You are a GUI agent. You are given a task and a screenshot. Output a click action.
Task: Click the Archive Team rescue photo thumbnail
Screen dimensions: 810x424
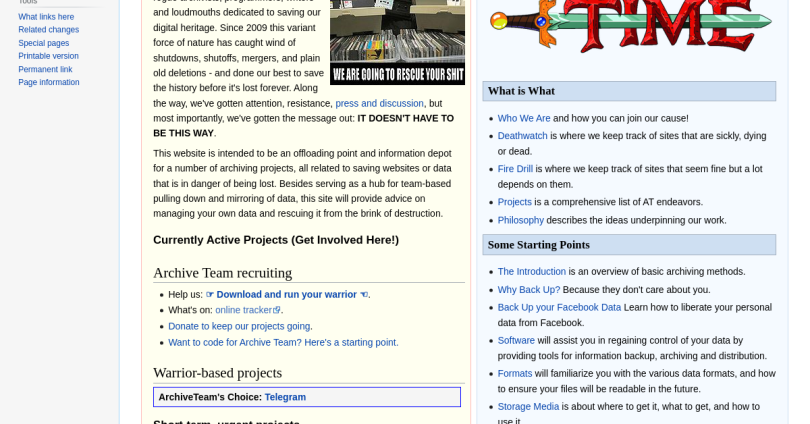[x=397, y=40]
